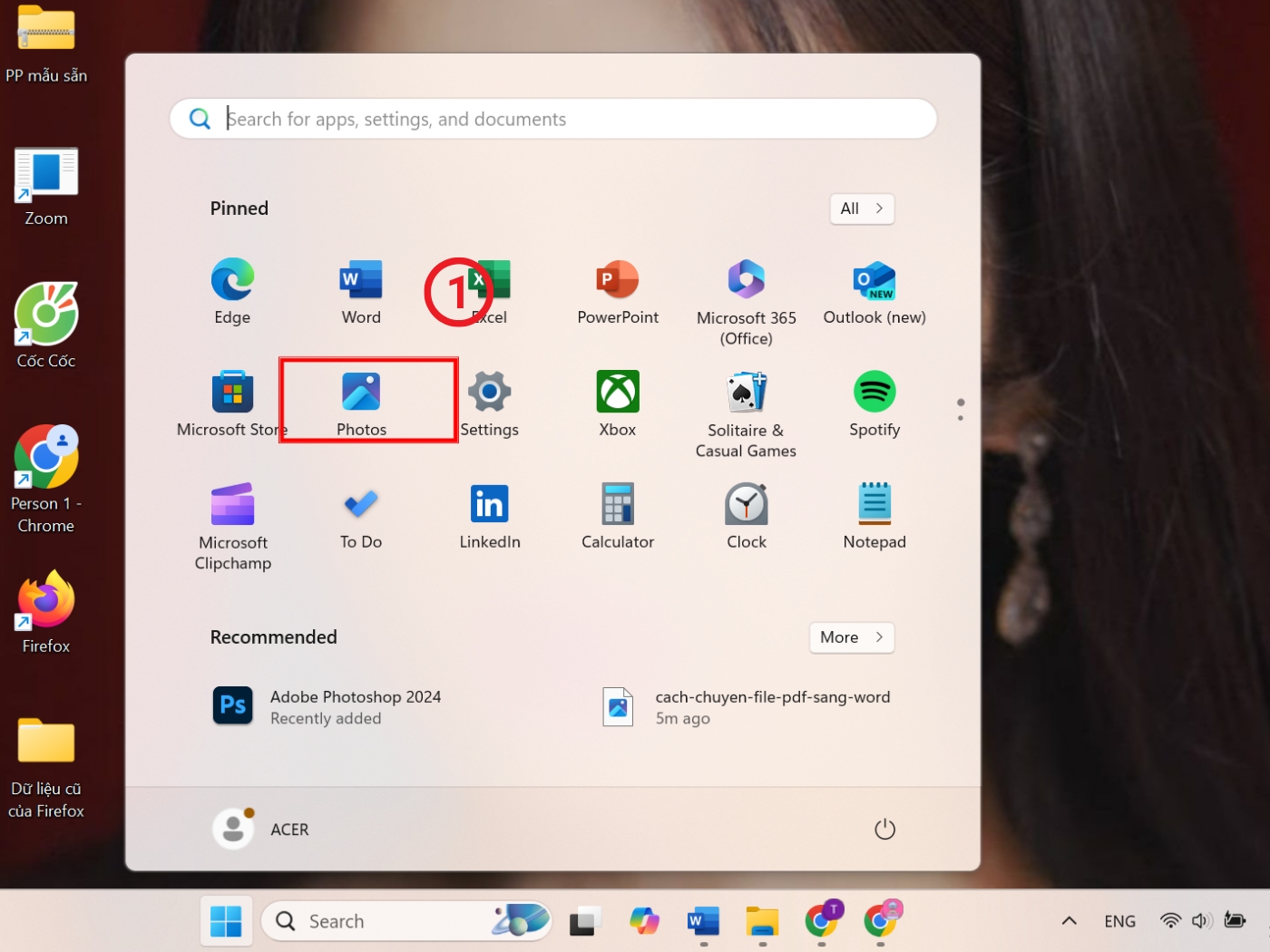The image size is (1270, 952).
Task: Click the power button in Start menu
Action: point(884,830)
